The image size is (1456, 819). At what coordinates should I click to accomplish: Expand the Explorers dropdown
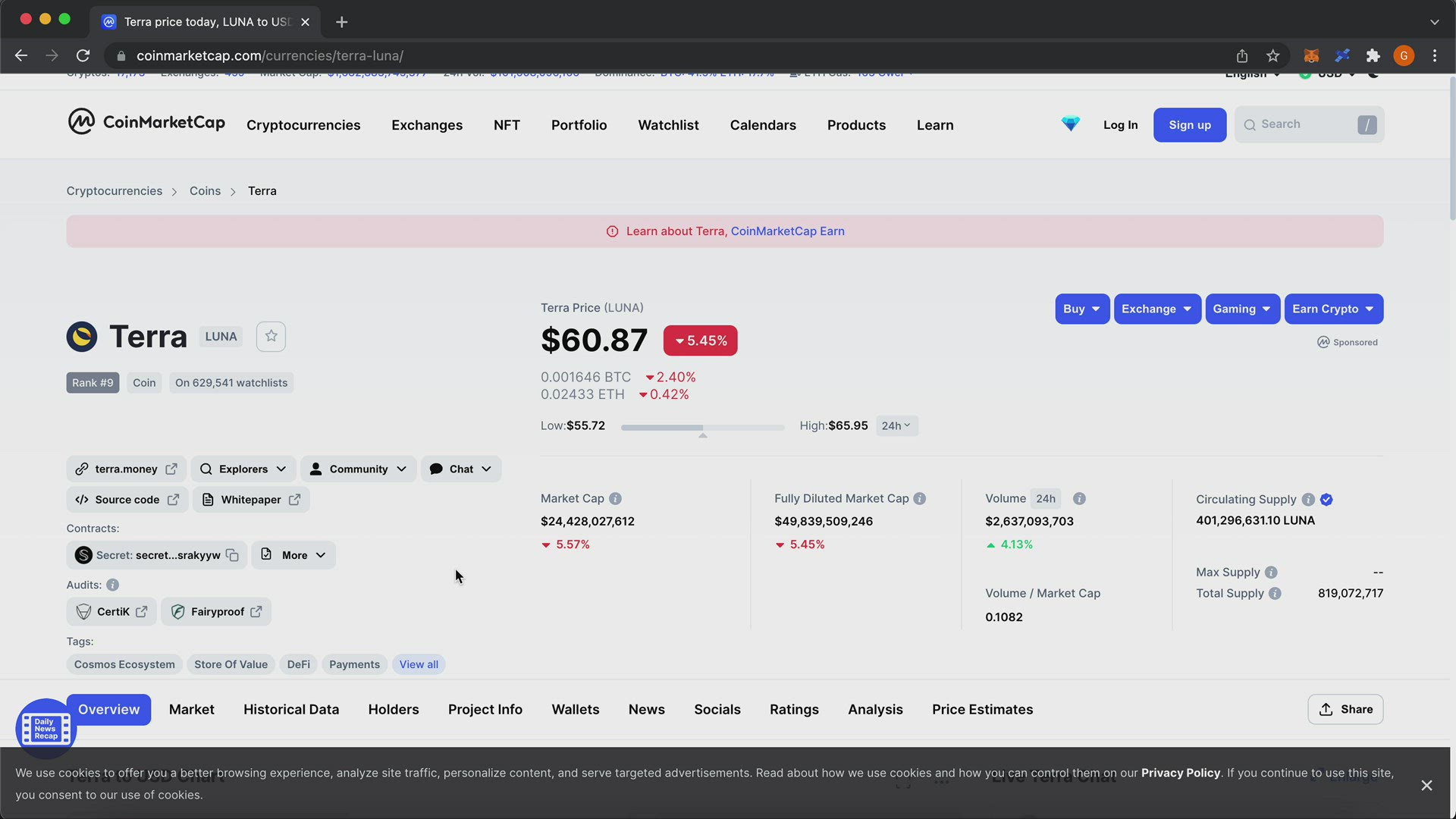click(x=243, y=469)
